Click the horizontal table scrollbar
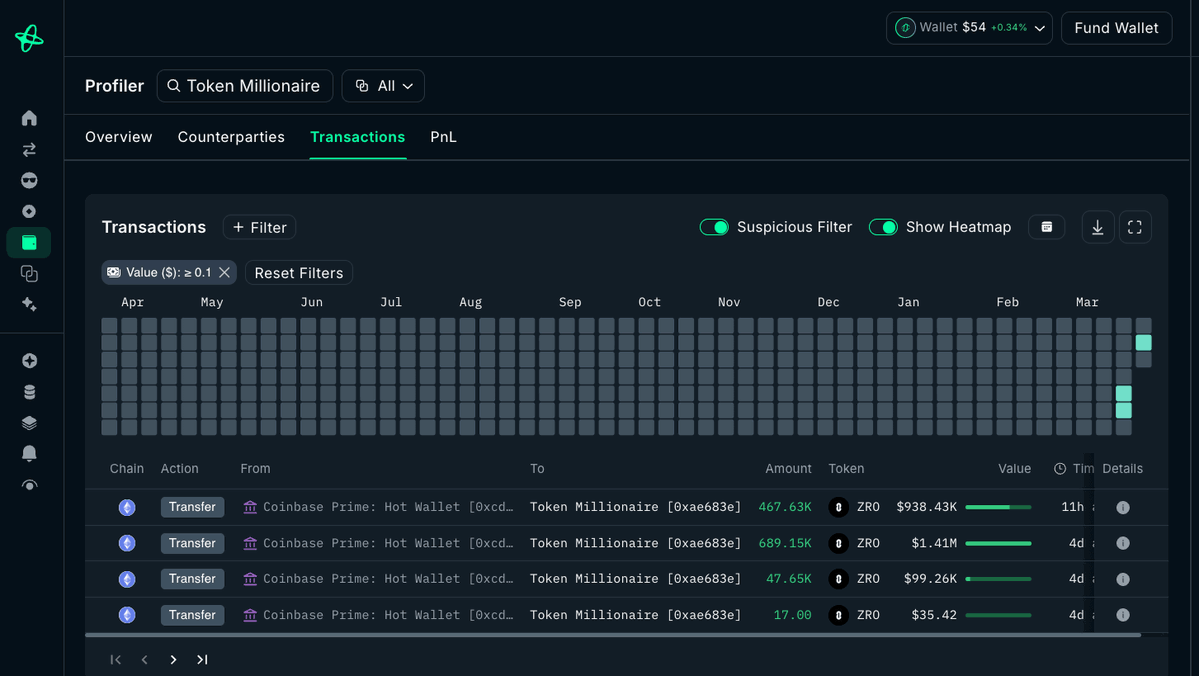 point(612,635)
